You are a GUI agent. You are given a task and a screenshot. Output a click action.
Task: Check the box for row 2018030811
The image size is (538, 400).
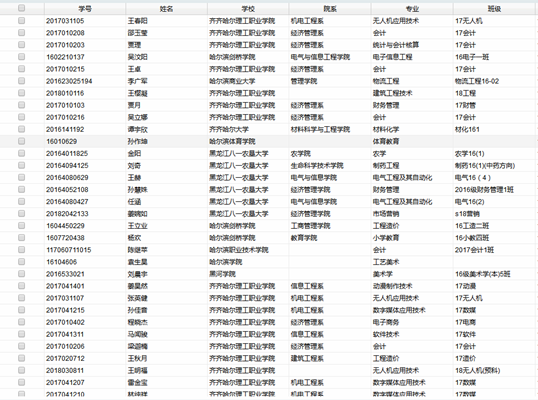pyautogui.click(x=21, y=370)
